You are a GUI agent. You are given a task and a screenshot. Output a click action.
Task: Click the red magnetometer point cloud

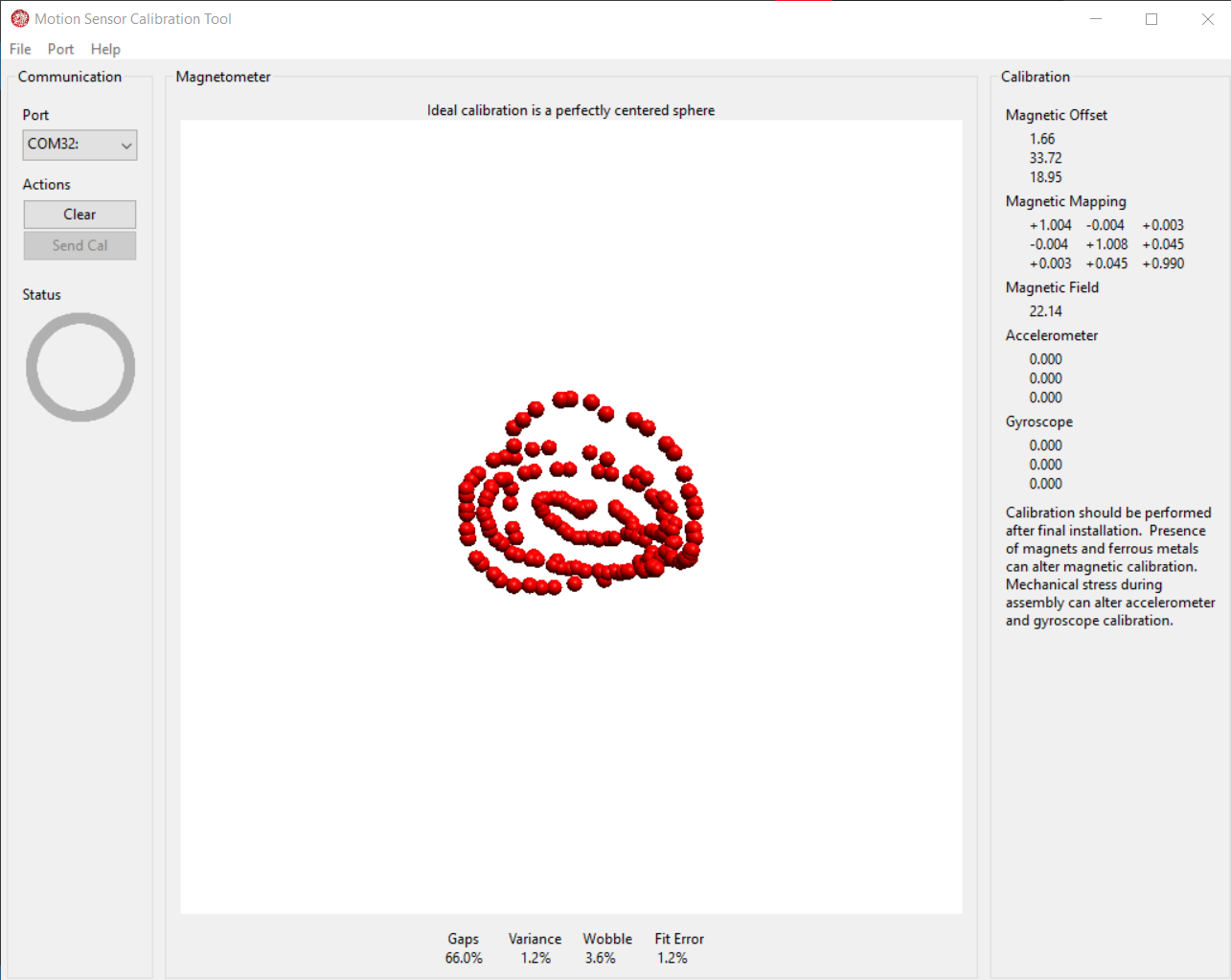tap(581, 493)
